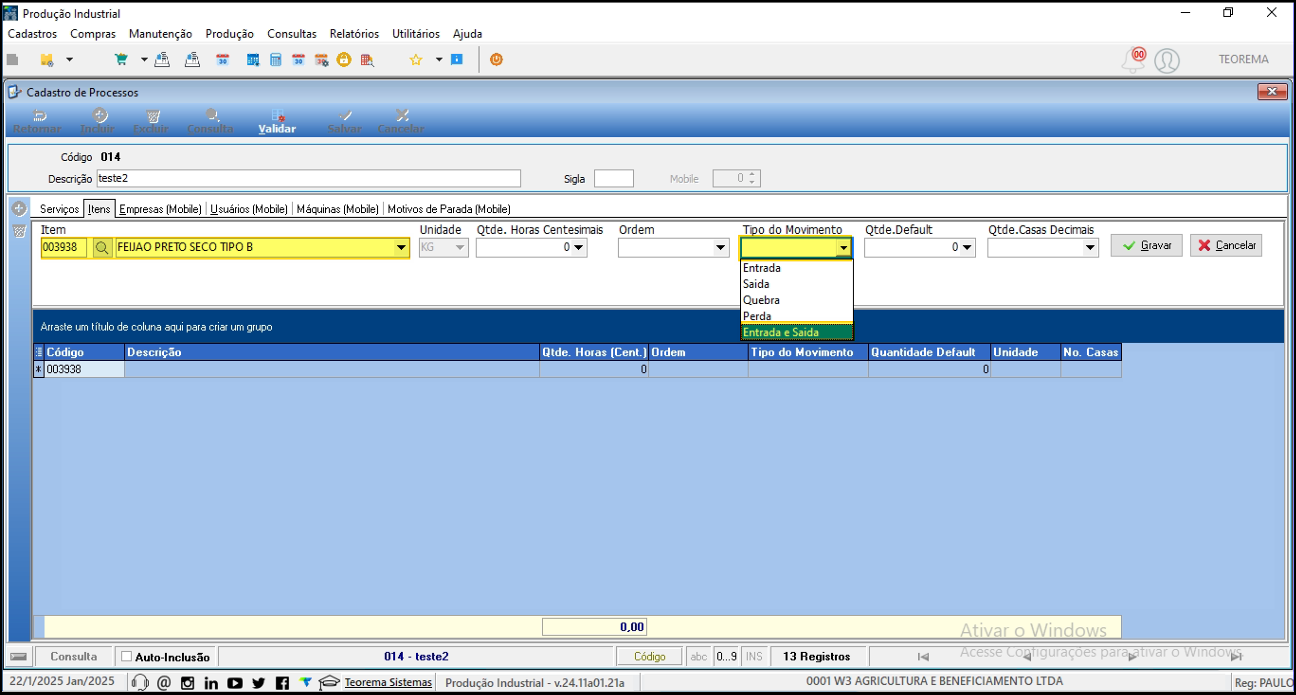Click the Validar toolbar button
The image size is (1296, 695).
277,121
